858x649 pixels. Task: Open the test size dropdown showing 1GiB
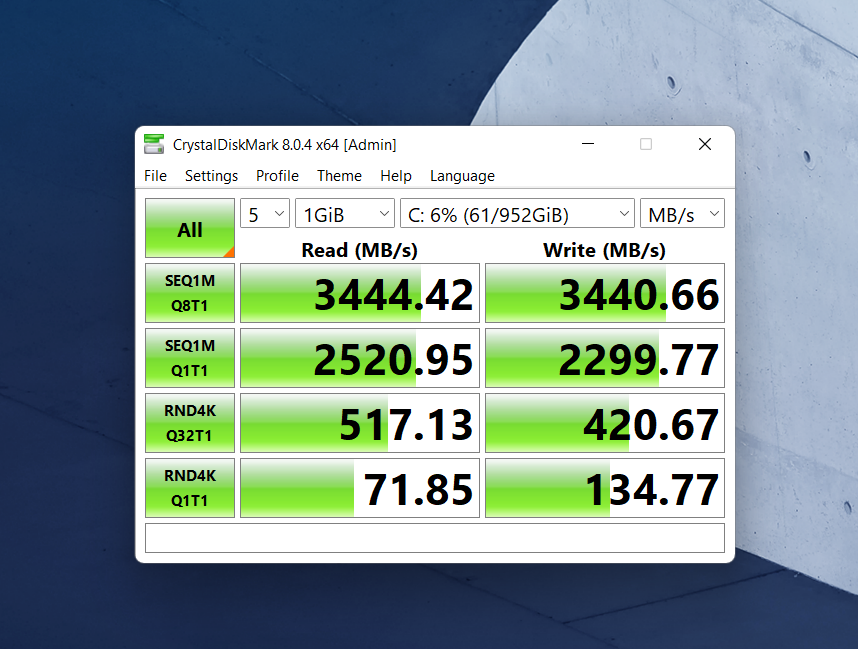[345, 213]
